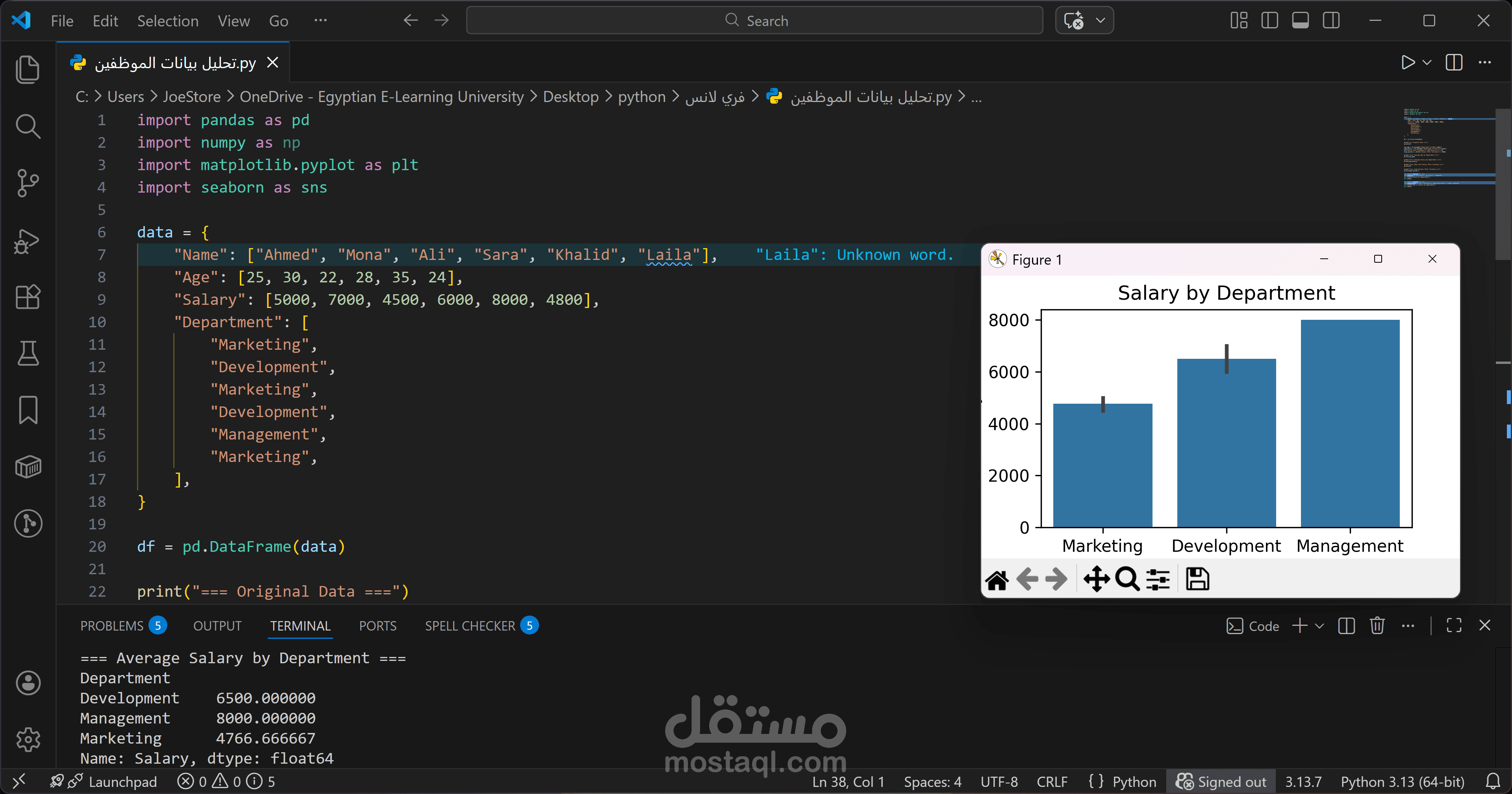This screenshot has width=1512, height=794.
Task: Open the Selection menu
Action: pos(167,21)
